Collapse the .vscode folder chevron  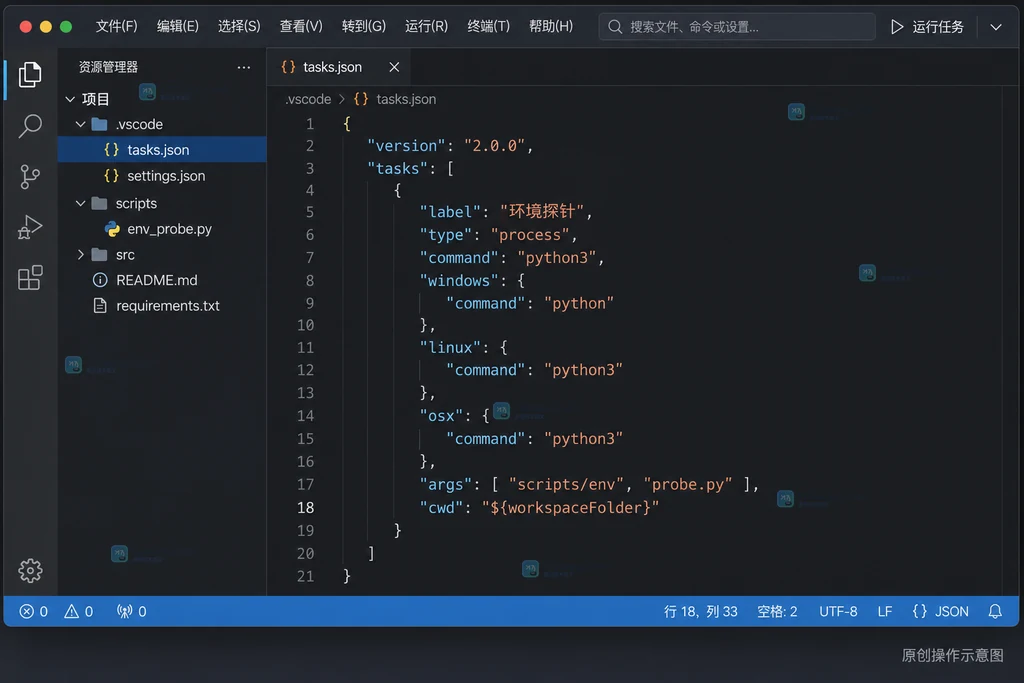point(80,124)
